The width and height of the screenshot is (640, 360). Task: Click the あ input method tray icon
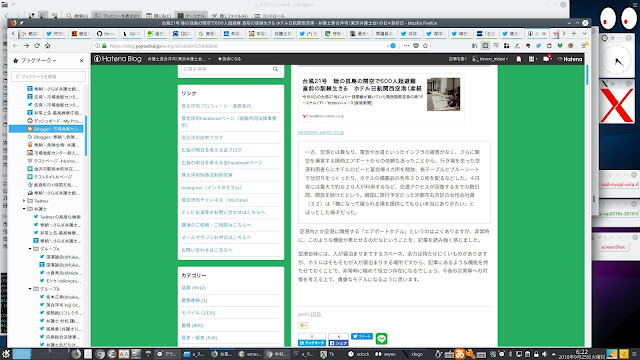460,354
